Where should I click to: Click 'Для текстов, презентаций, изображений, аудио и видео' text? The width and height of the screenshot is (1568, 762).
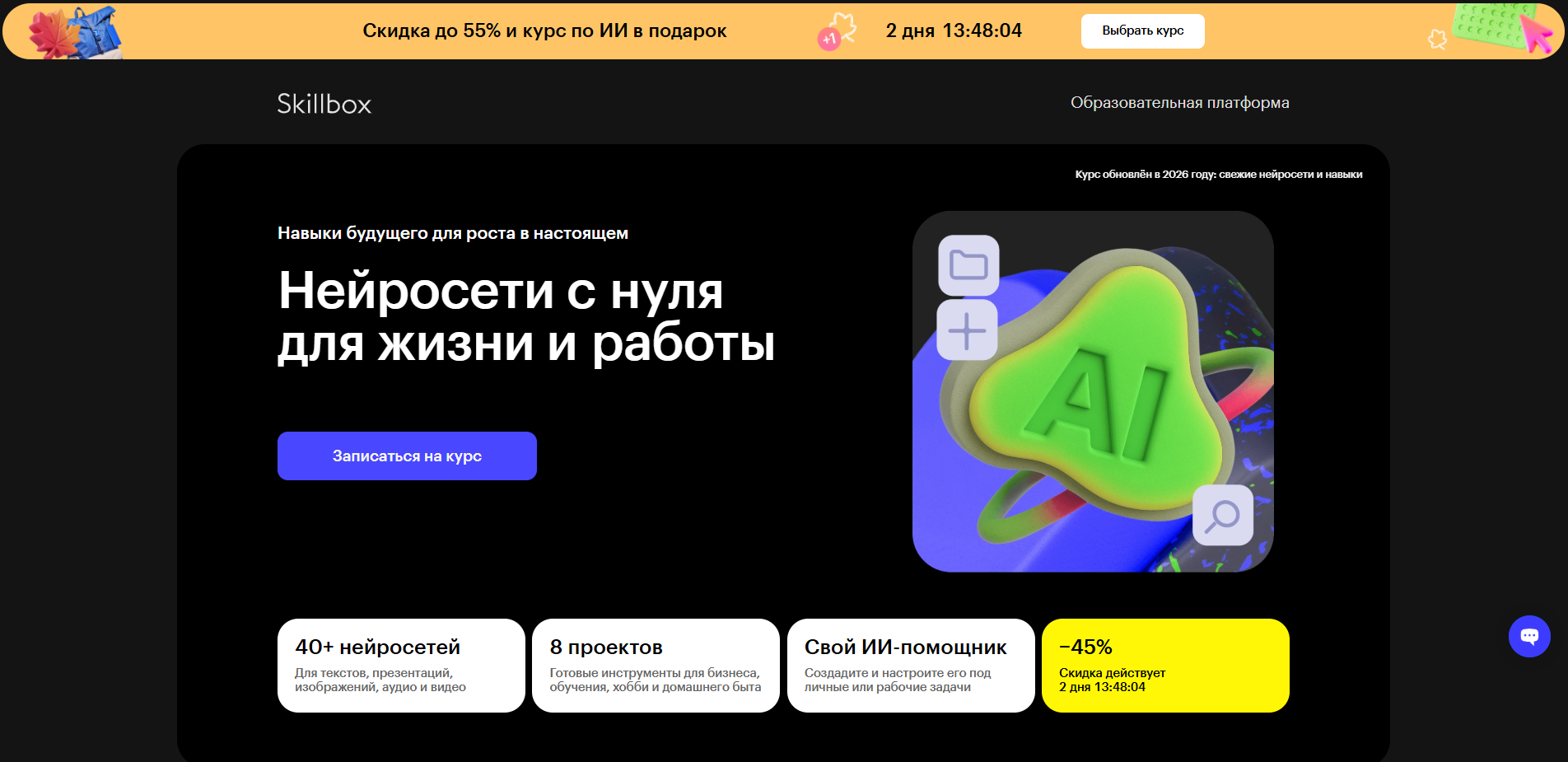click(380, 680)
